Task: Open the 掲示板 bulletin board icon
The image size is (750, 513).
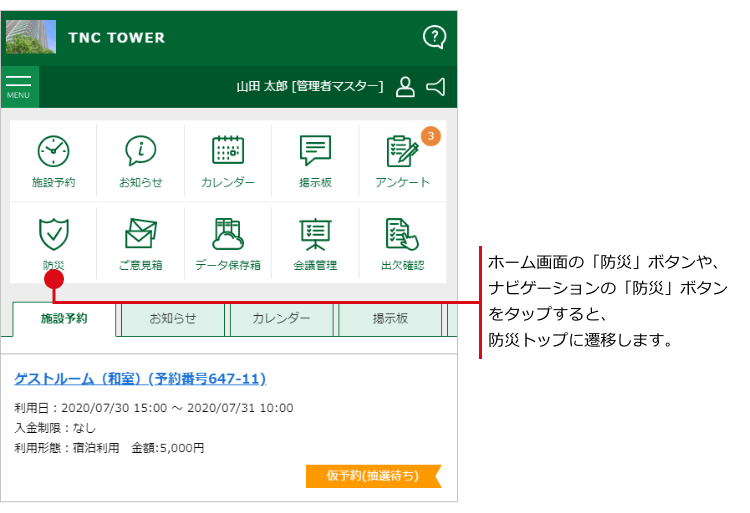Action: coord(315,151)
